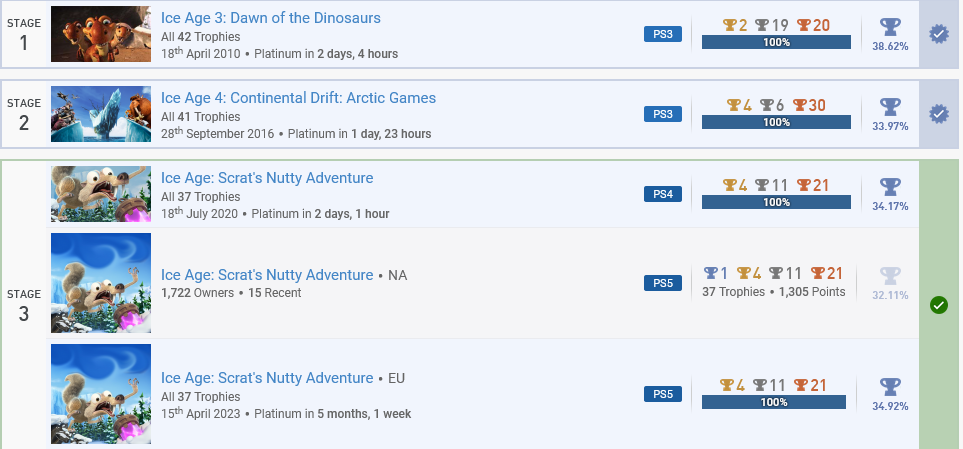
Task: Open Ice Age 4: Continental Drift: Arctic Games
Action: click(298, 98)
